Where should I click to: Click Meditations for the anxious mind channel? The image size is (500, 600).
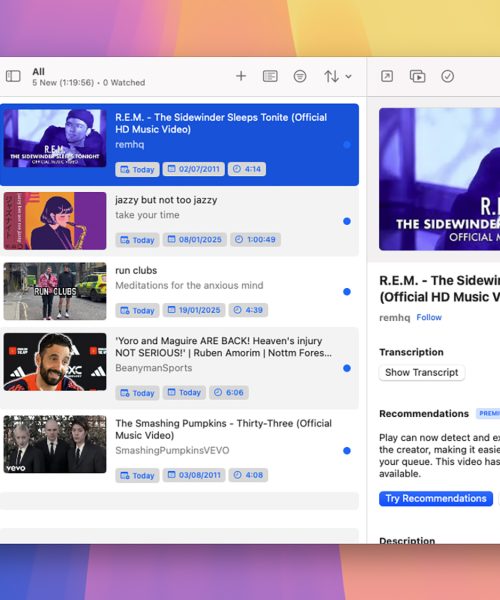pos(189,285)
